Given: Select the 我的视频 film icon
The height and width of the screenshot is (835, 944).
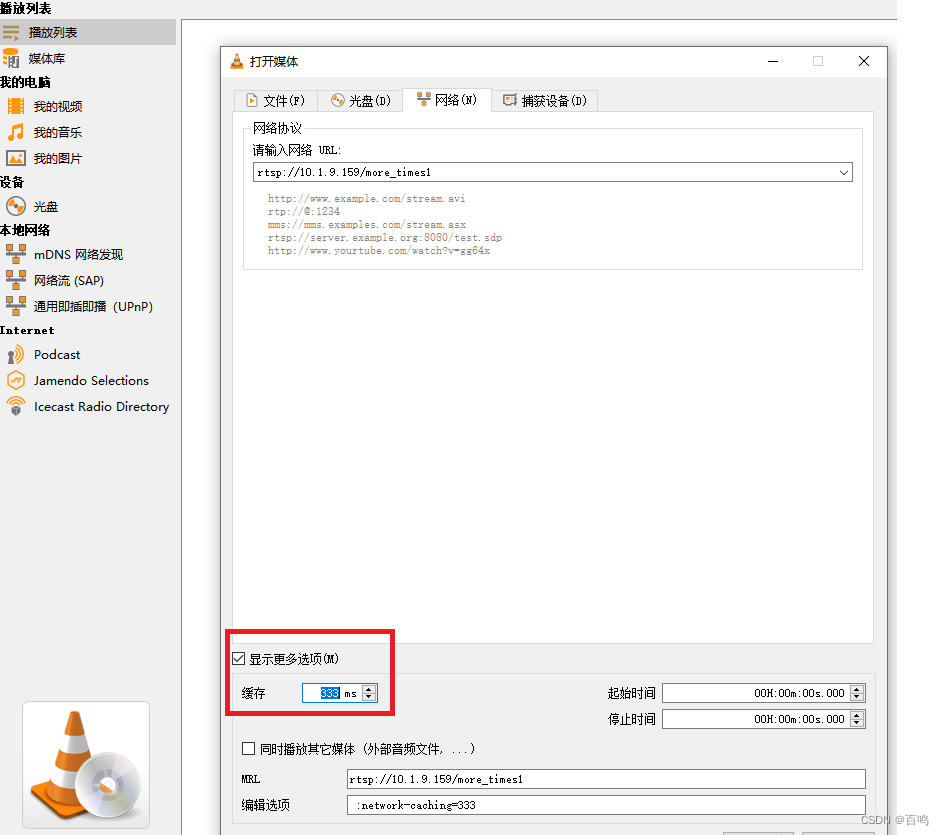Looking at the screenshot, I should coord(16,107).
